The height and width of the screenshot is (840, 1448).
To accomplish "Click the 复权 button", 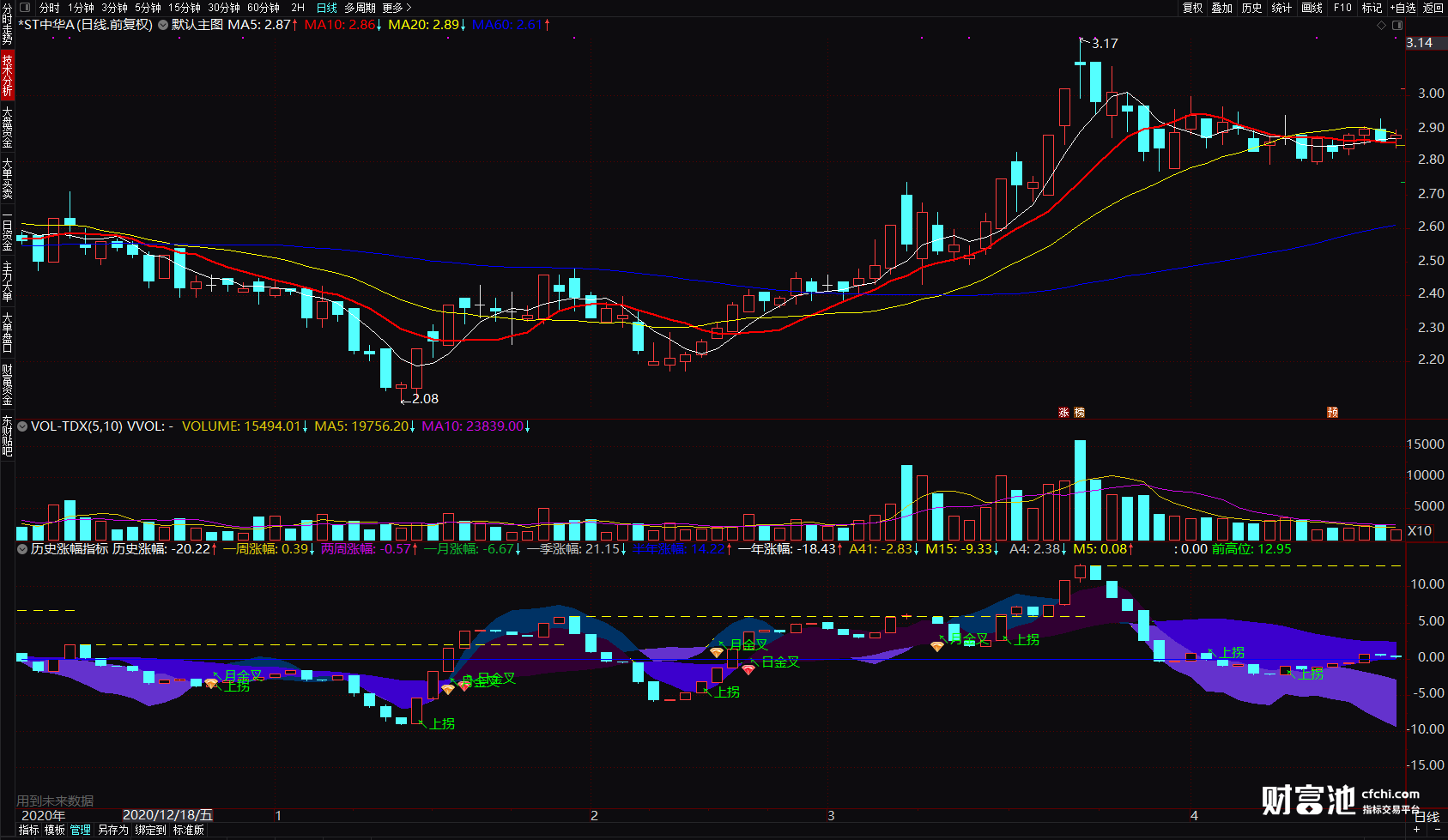I will pos(1192,8).
